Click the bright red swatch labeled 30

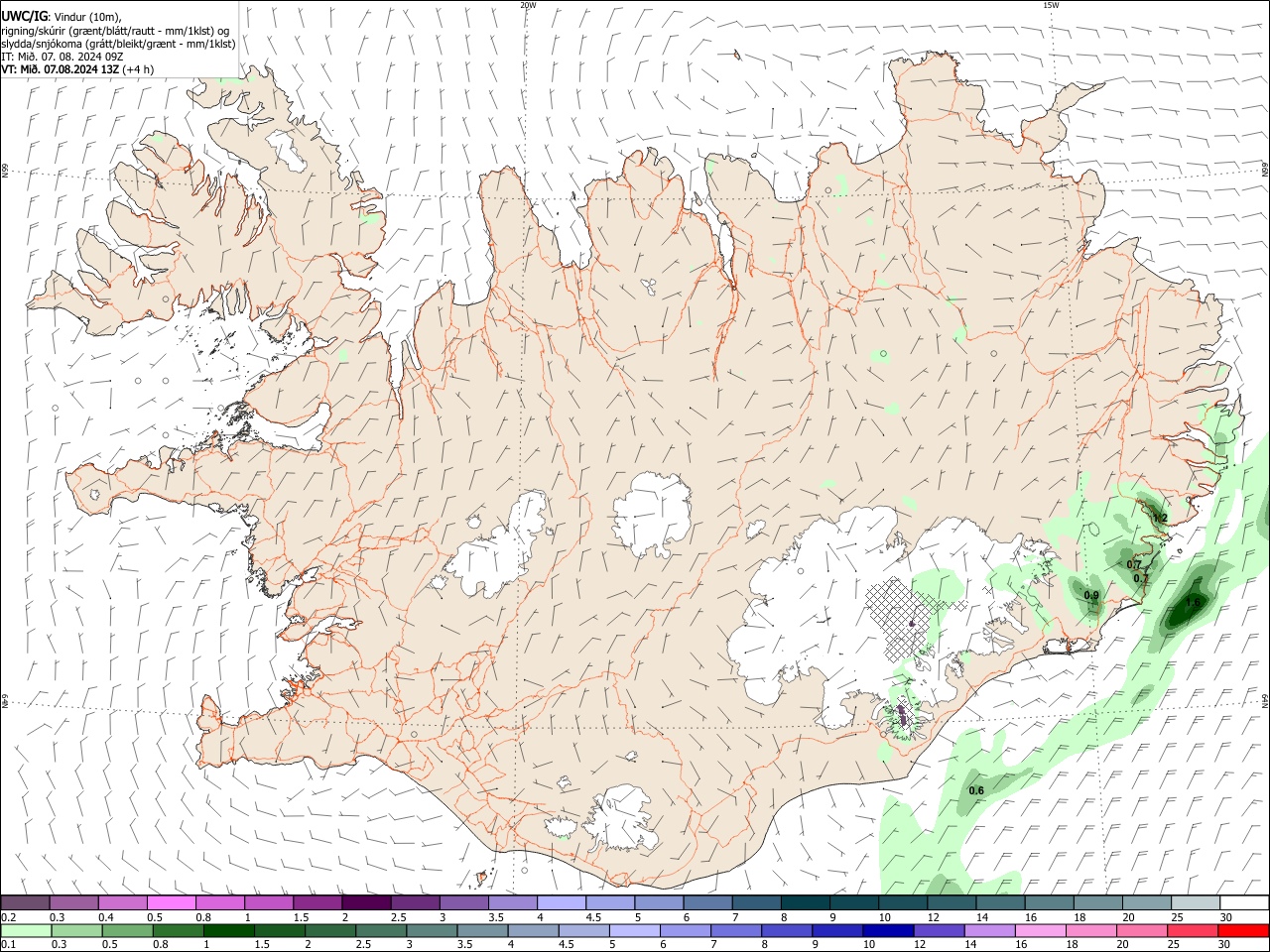click(1243, 930)
